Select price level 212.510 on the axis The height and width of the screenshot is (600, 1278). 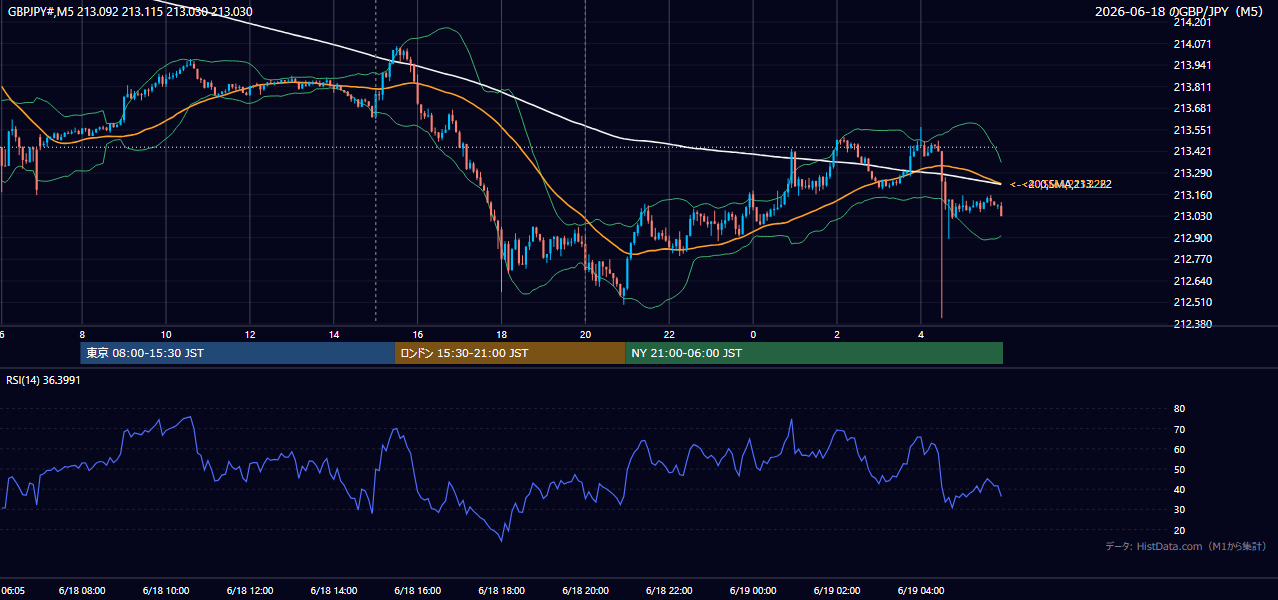(1192, 302)
